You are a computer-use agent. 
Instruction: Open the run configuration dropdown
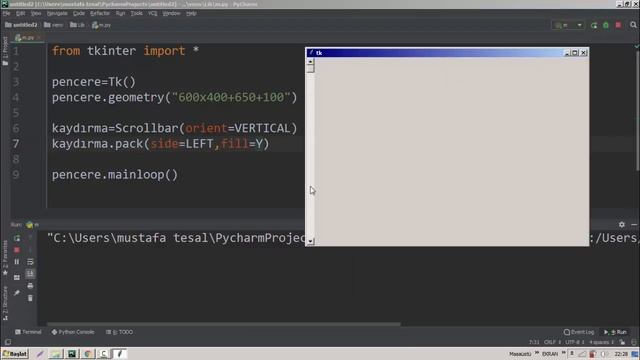[x=568, y=25]
